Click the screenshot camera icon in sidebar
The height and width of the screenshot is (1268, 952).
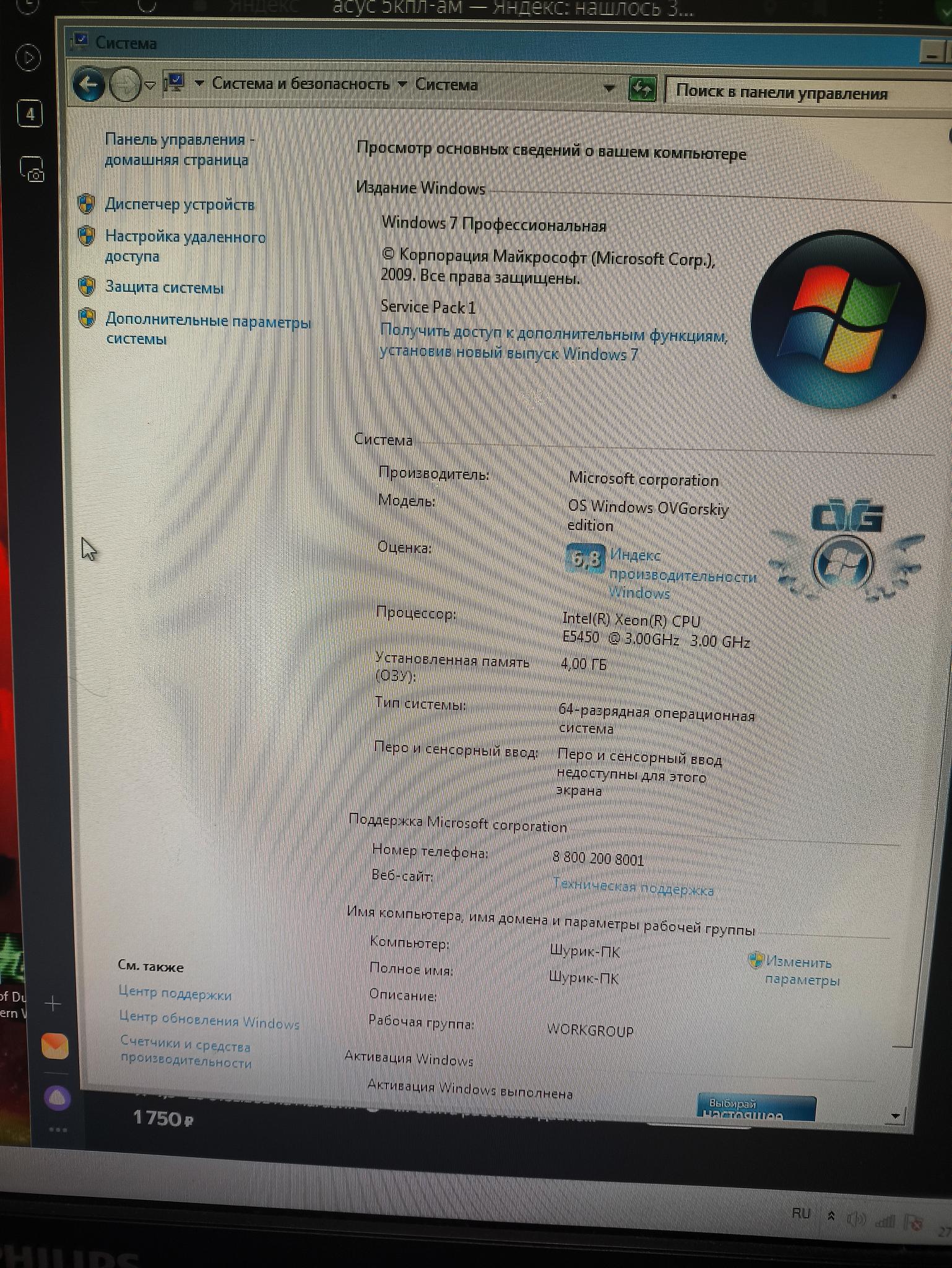pos(32,169)
